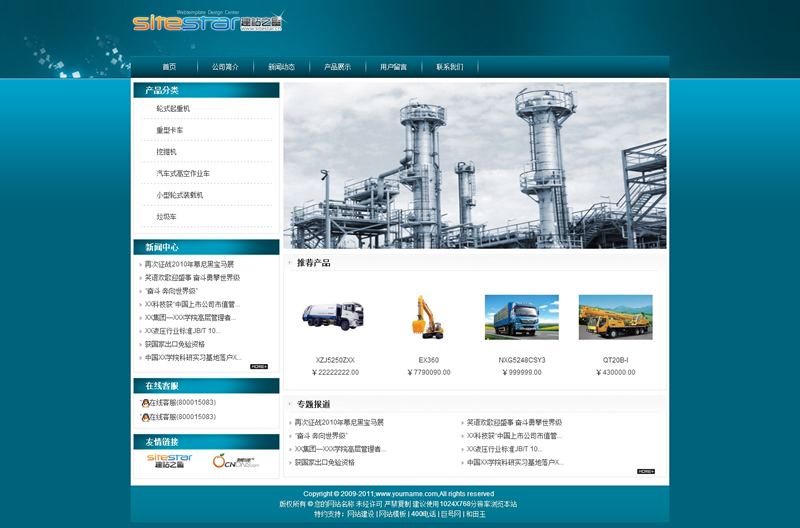Click the QT20B-I yellow crane thumbnail

coord(615,316)
